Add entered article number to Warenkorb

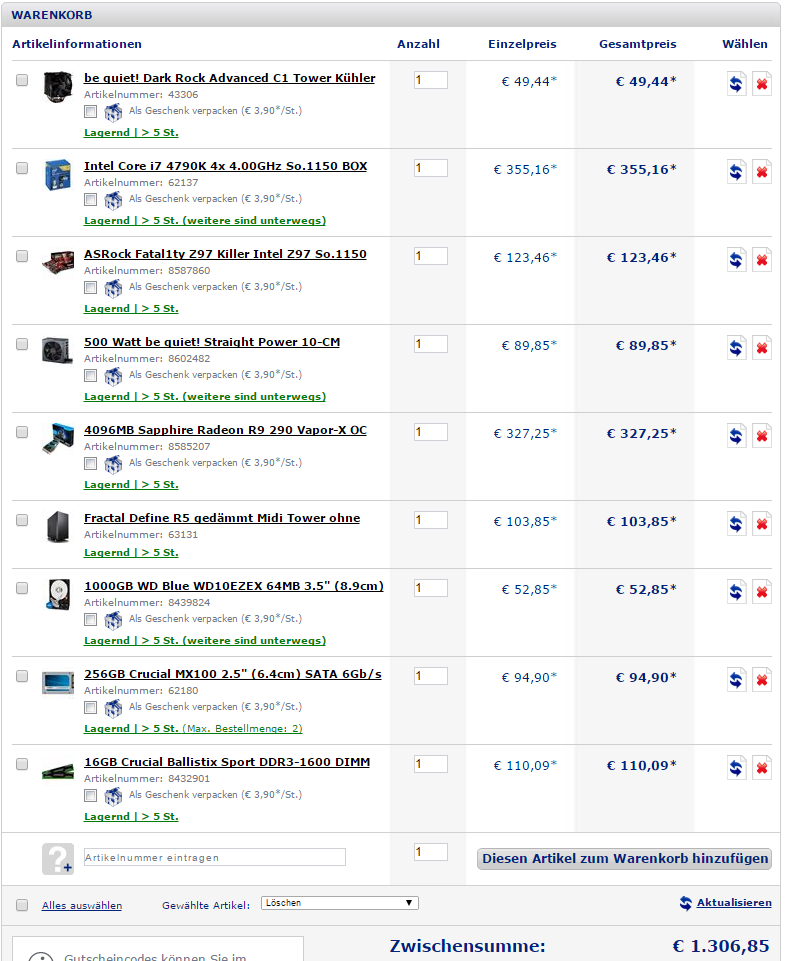click(x=624, y=858)
